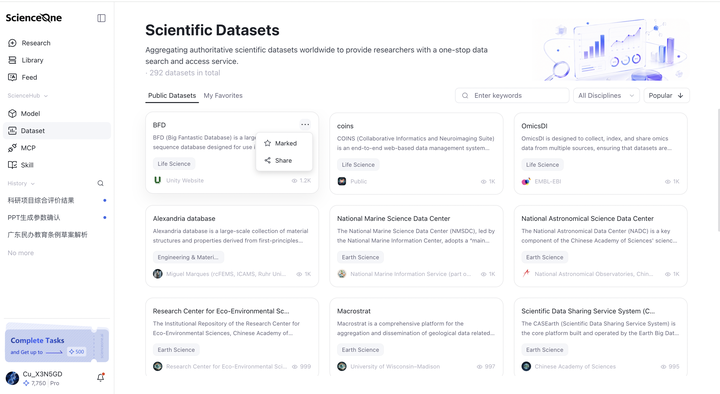Click National Marine Information Service logo
Image resolution: width=720 pixels, height=394 pixels.
(342, 274)
